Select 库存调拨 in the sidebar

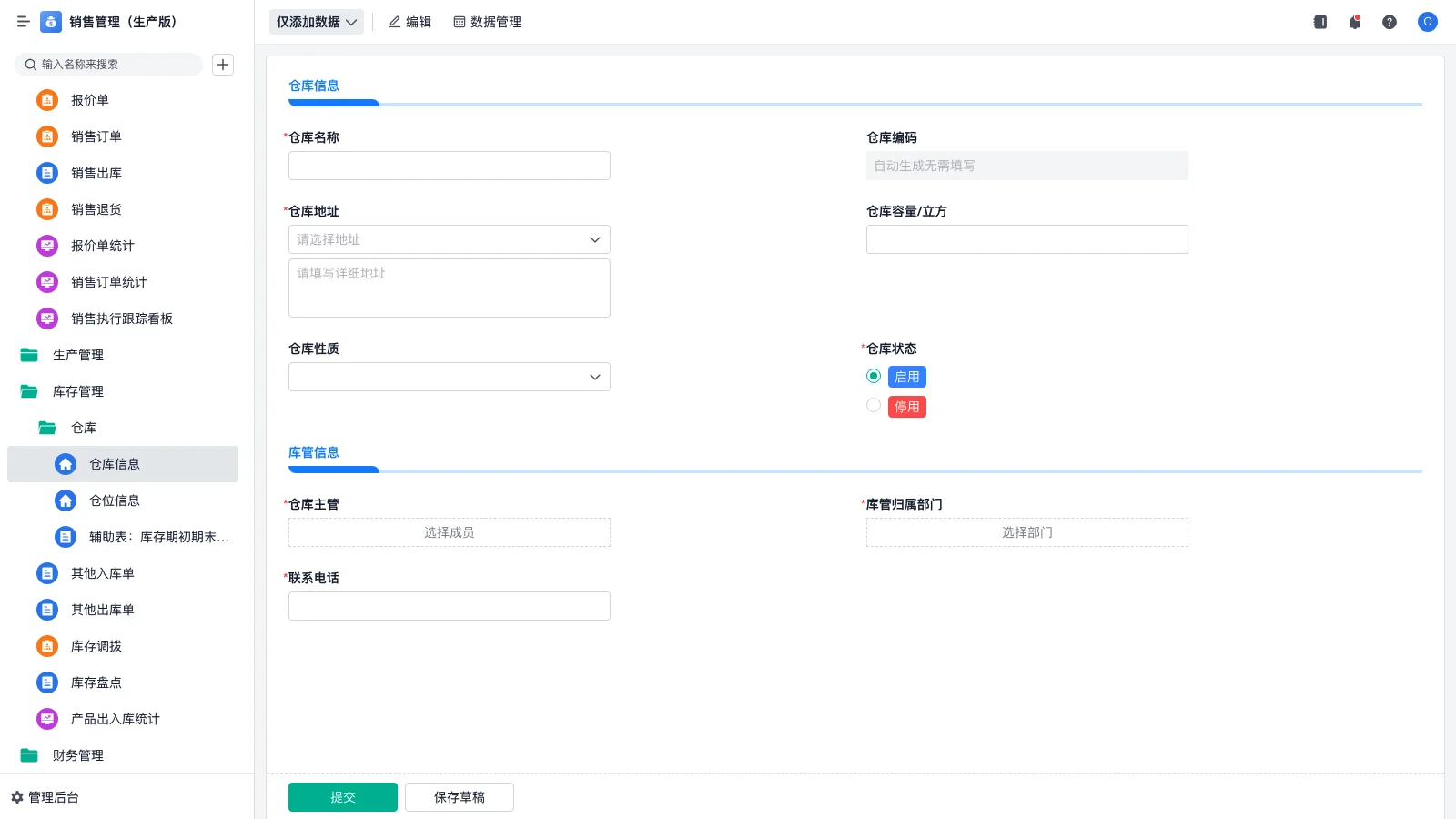click(x=96, y=646)
